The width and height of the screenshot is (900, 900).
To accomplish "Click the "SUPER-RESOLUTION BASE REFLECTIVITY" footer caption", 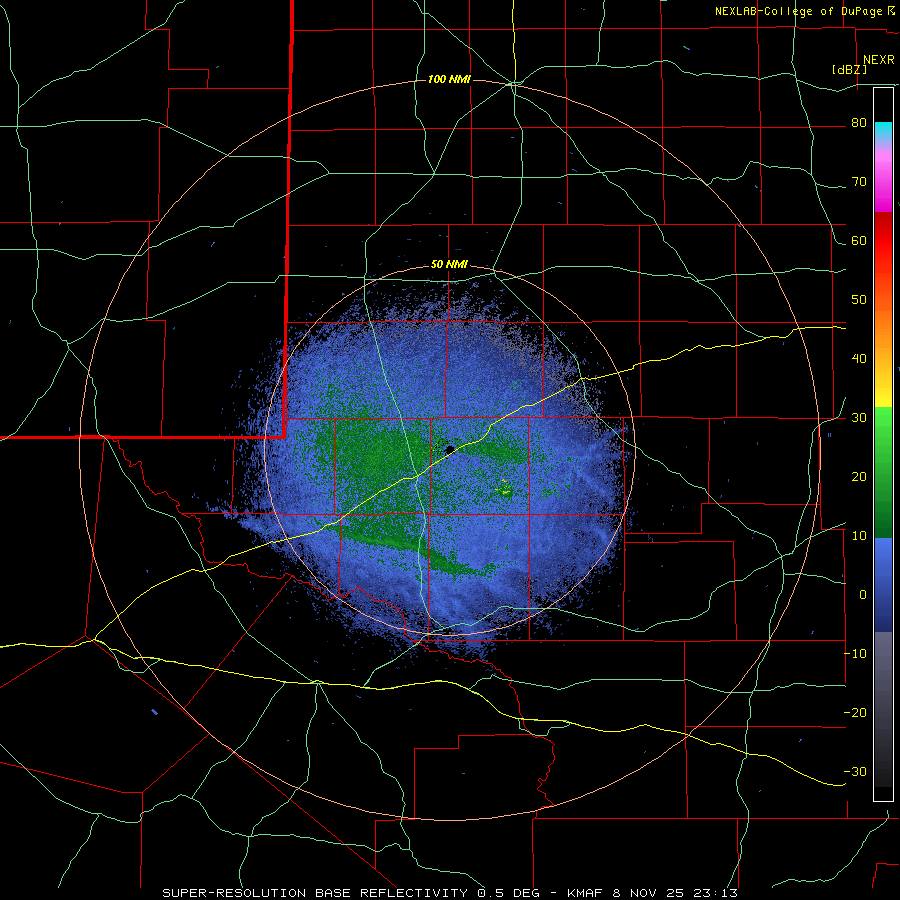I will [315, 893].
